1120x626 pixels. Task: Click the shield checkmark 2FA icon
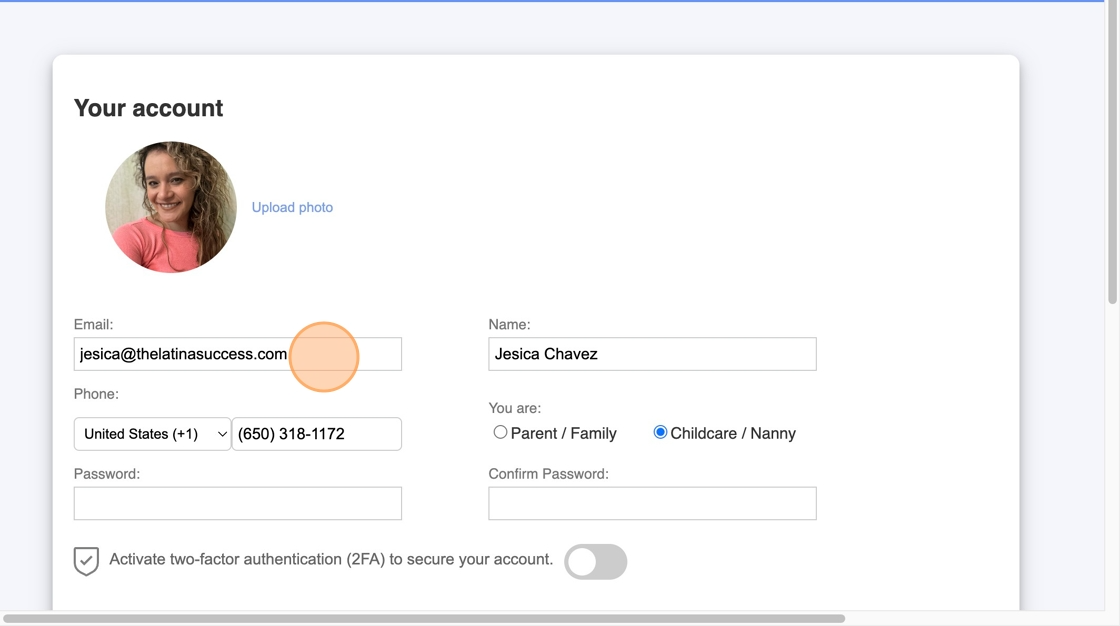click(86, 561)
